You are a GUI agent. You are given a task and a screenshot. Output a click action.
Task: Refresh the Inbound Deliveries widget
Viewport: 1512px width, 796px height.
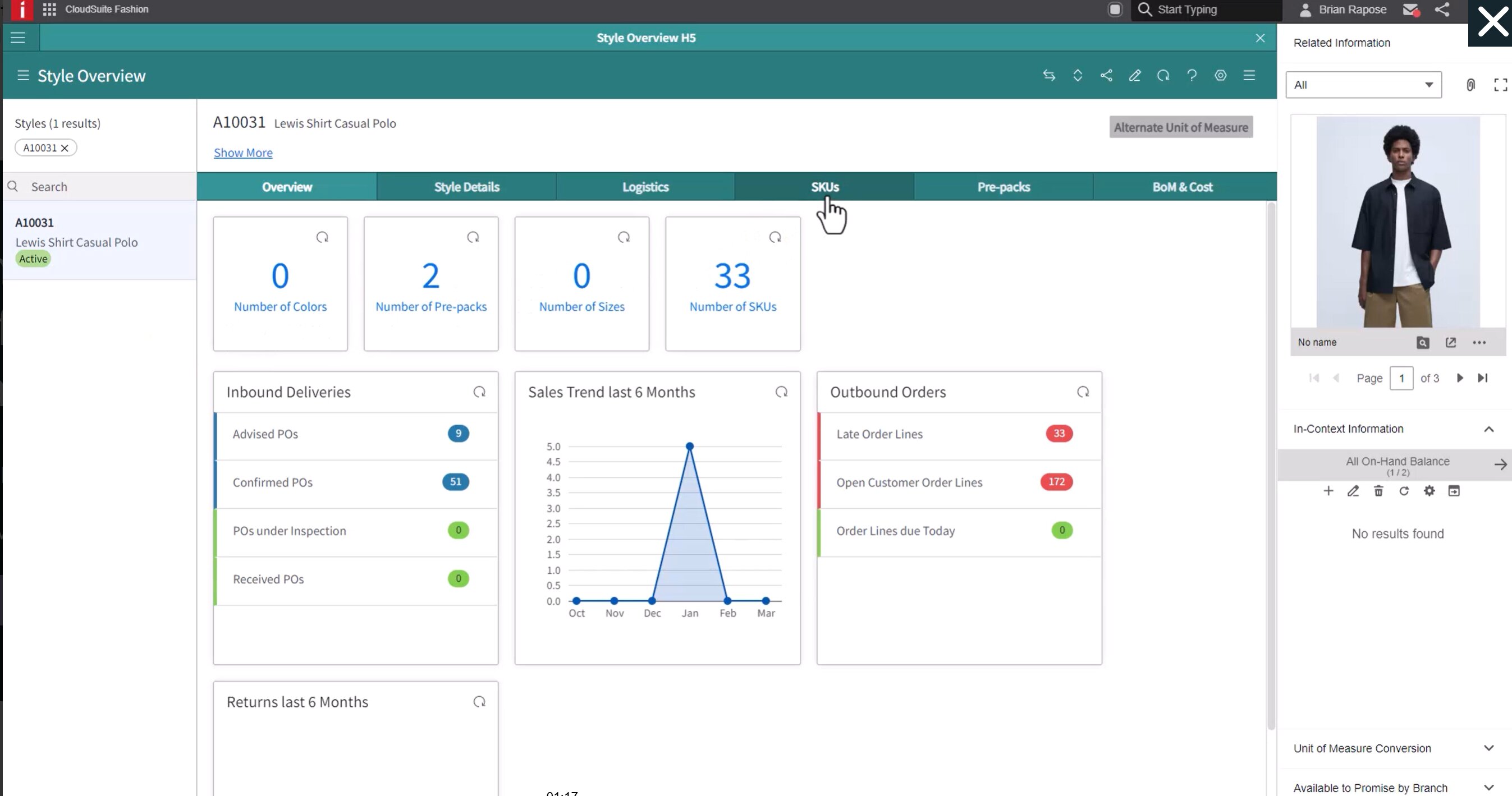point(479,392)
